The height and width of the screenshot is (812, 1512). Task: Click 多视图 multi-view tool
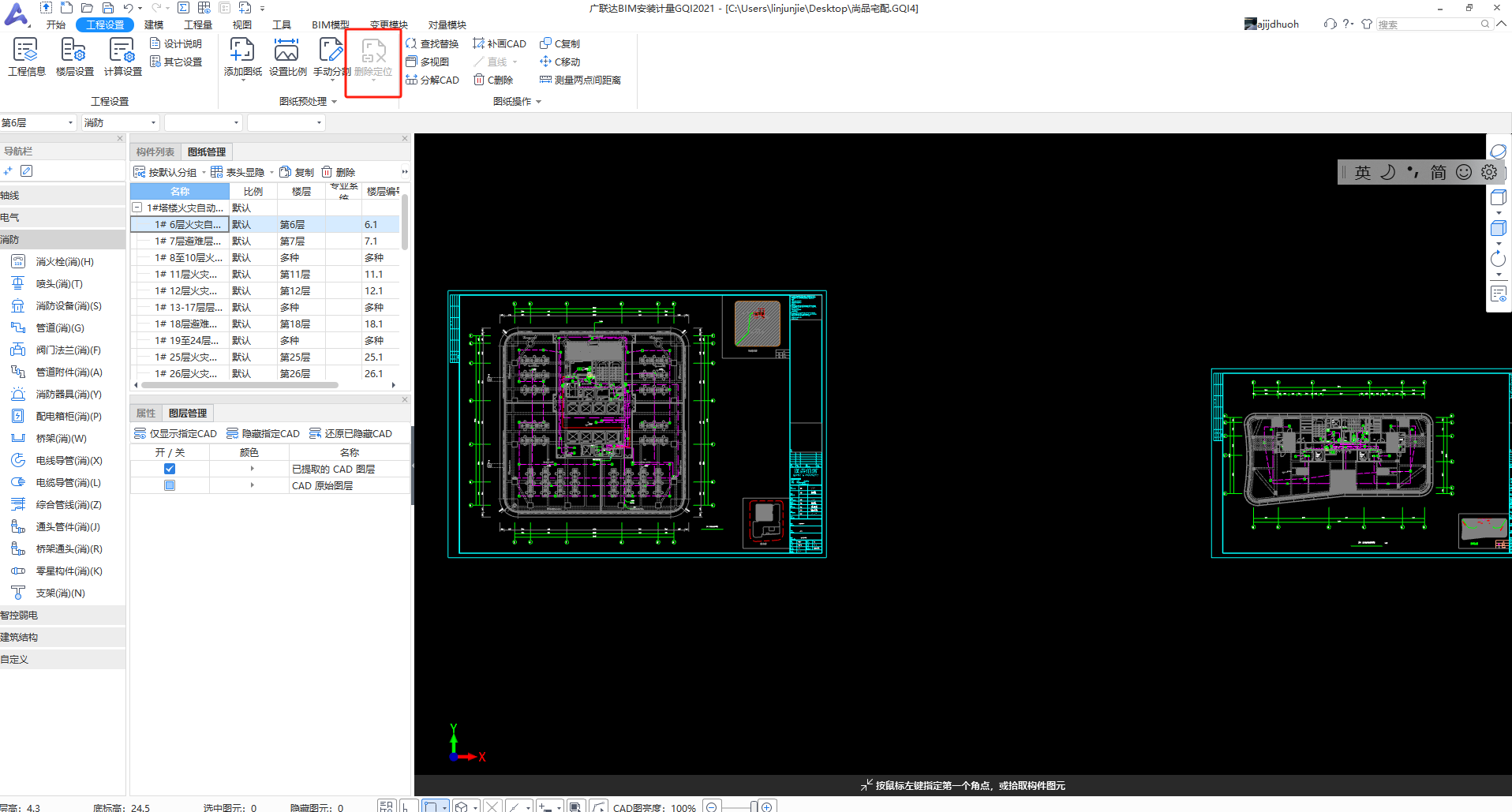pyautogui.click(x=427, y=62)
